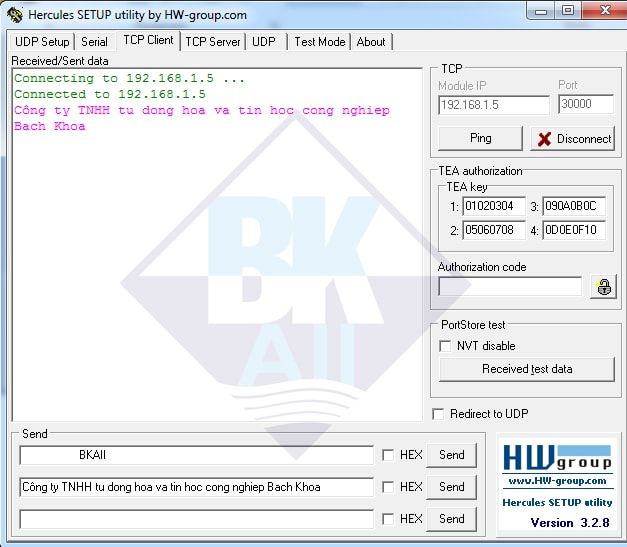Toggle the Redirect to UDP checkbox
Screen dimensions: 627x547
coord(438,414)
